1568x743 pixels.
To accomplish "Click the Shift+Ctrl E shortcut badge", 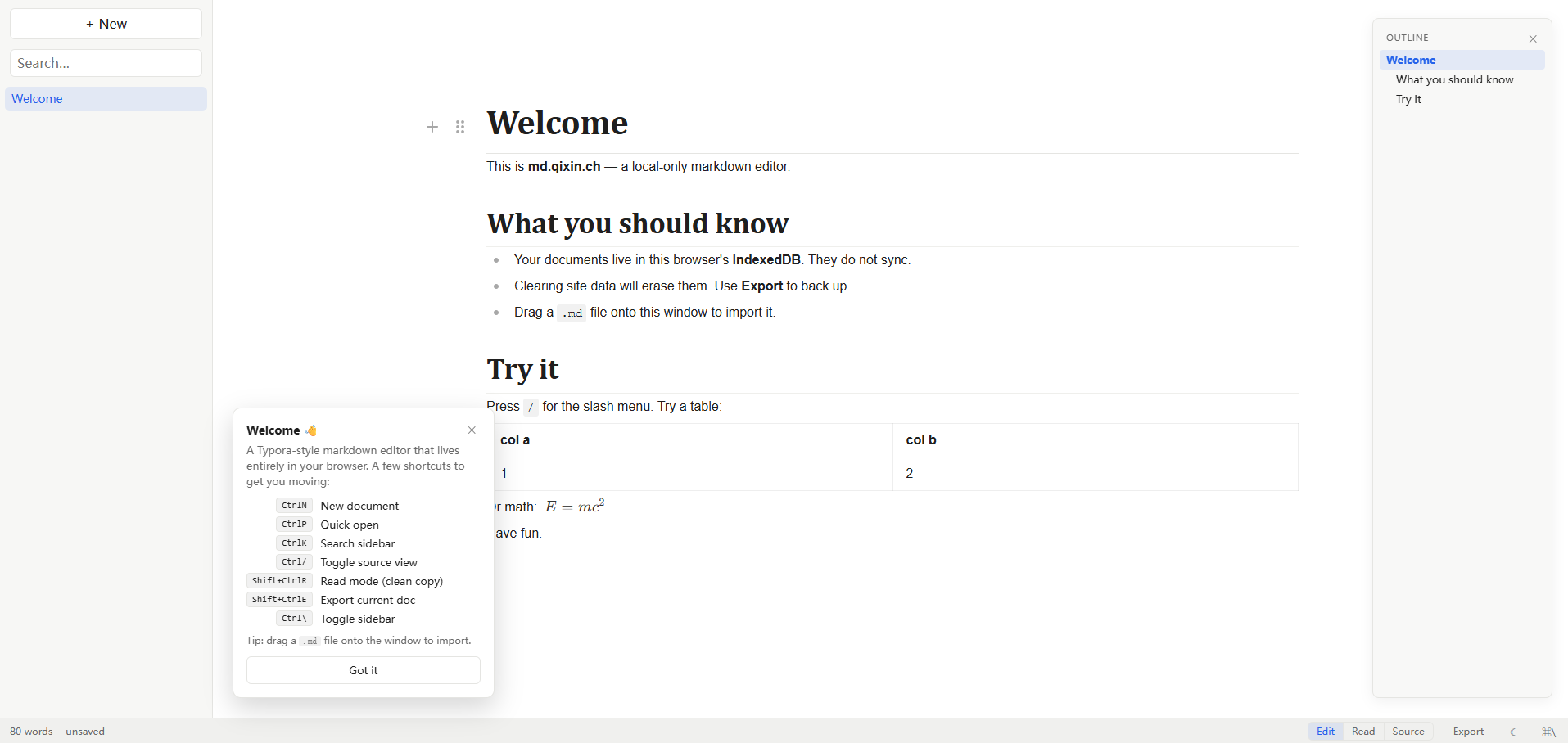I will 279,600.
